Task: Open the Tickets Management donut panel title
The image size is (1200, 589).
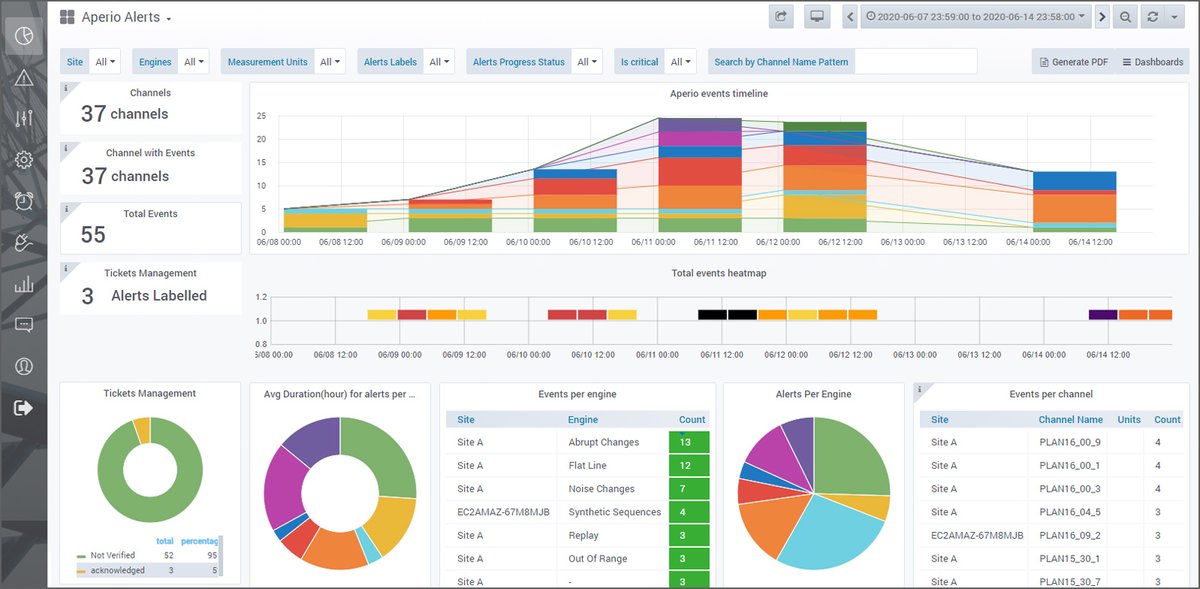Action: tap(150, 393)
